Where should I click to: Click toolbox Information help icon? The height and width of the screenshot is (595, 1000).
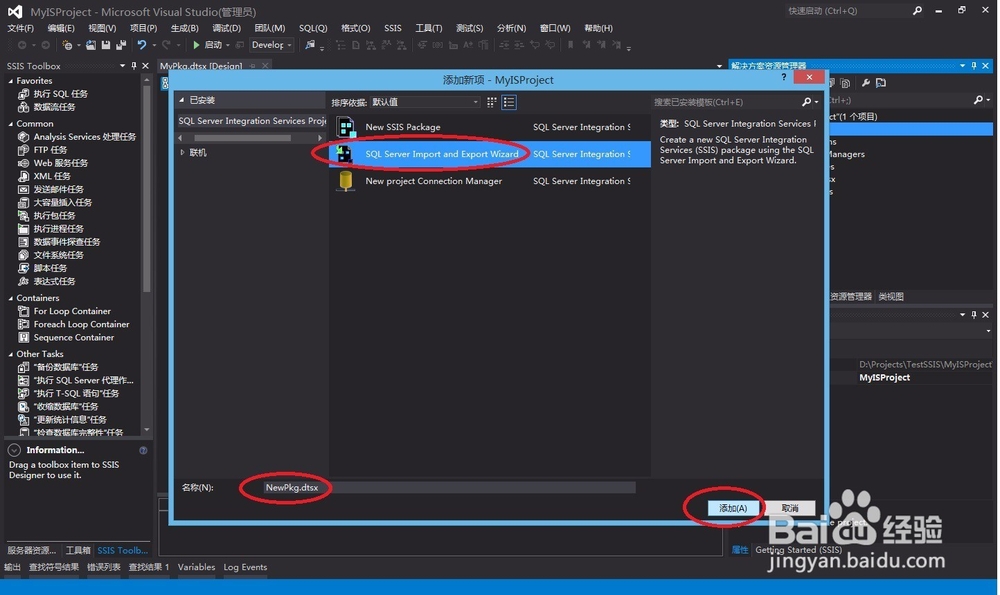tap(143, 450)
